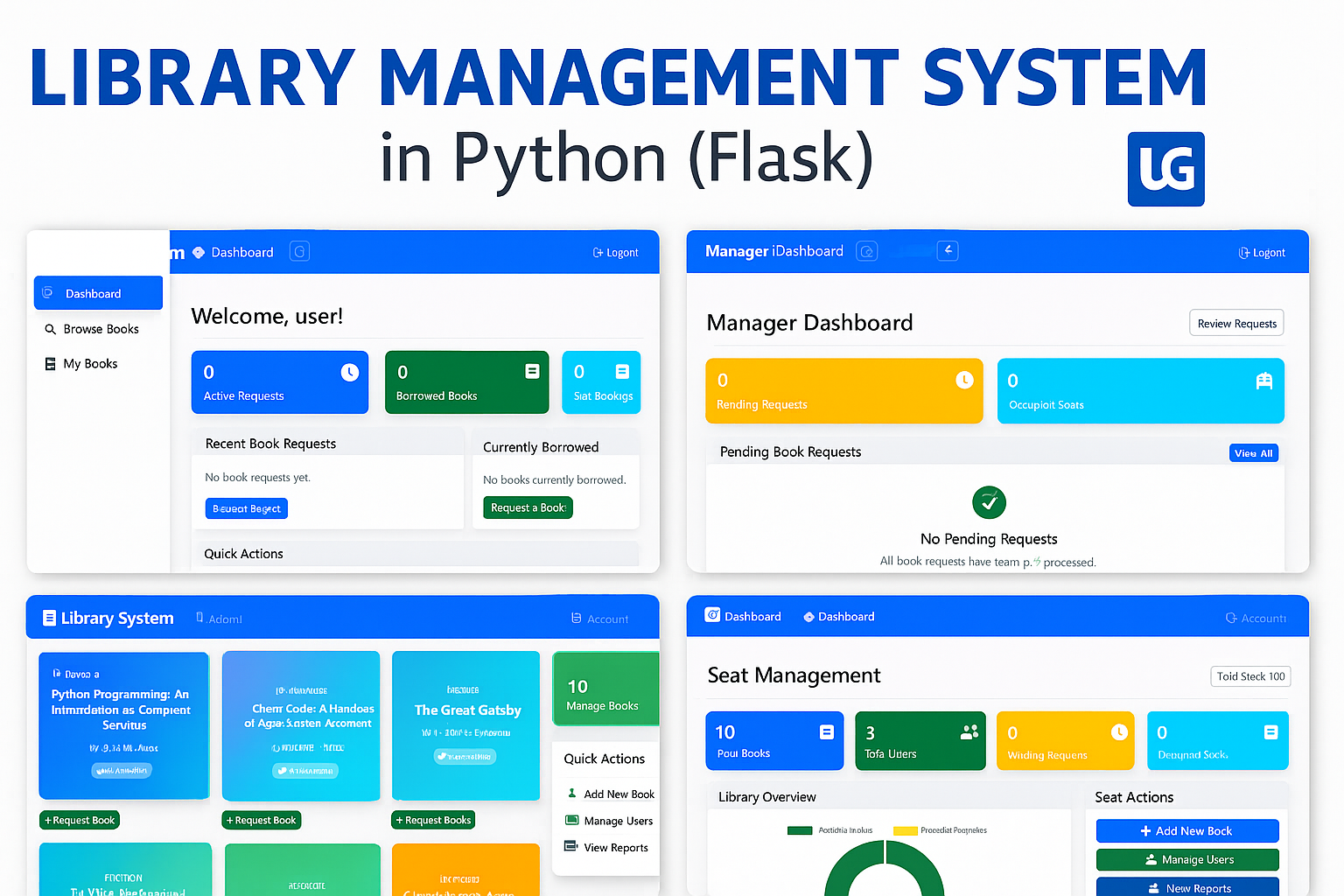
Task: Click Review Requests in Manager Dashboard
Action: tap(1236, 323)
